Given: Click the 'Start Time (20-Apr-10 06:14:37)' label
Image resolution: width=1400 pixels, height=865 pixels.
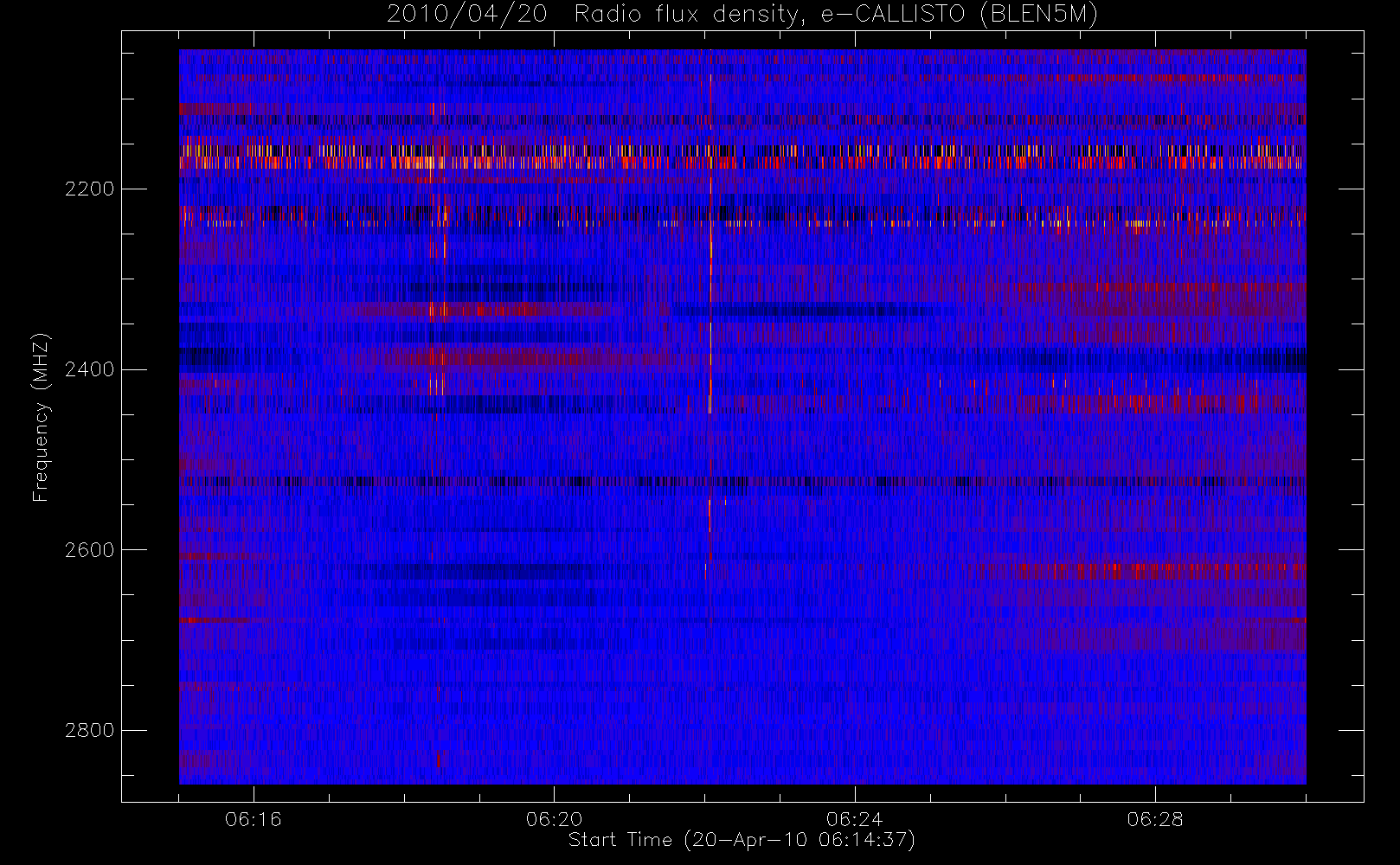Looking at the screenshot, I should point(742,840).
